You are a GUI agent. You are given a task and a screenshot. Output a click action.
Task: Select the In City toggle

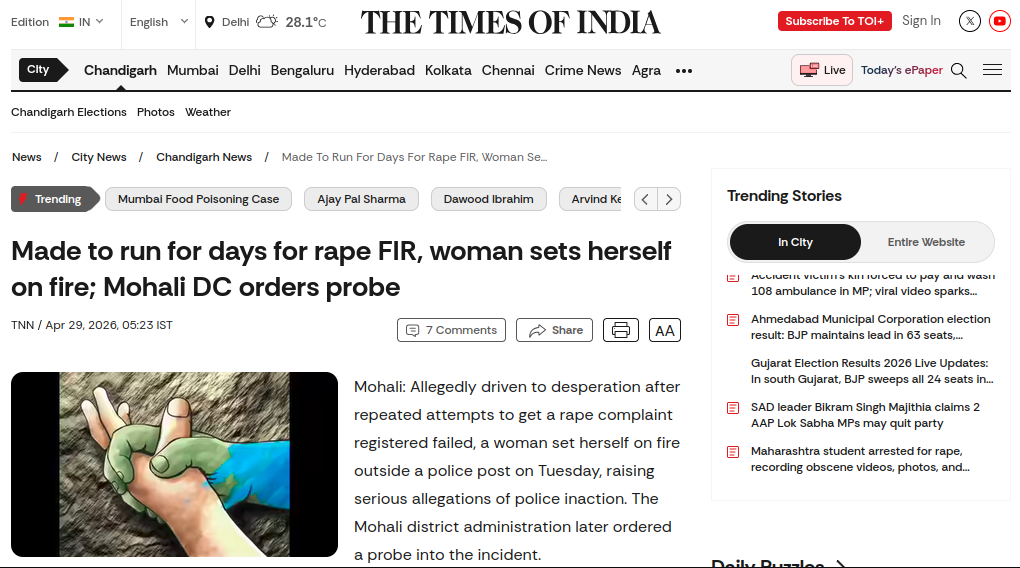[x=795, y=242]
